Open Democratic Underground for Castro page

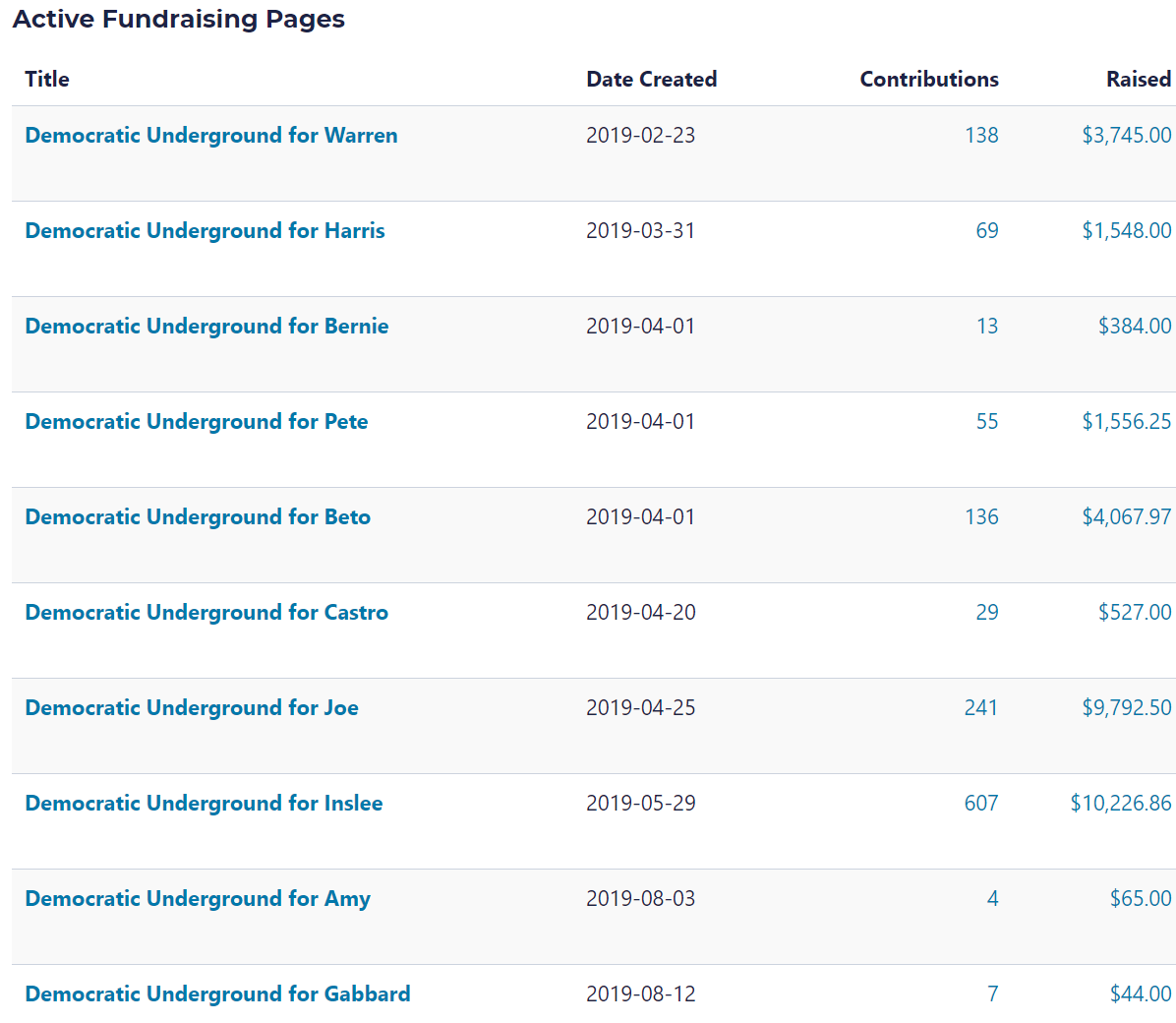(x=206, y=613)
